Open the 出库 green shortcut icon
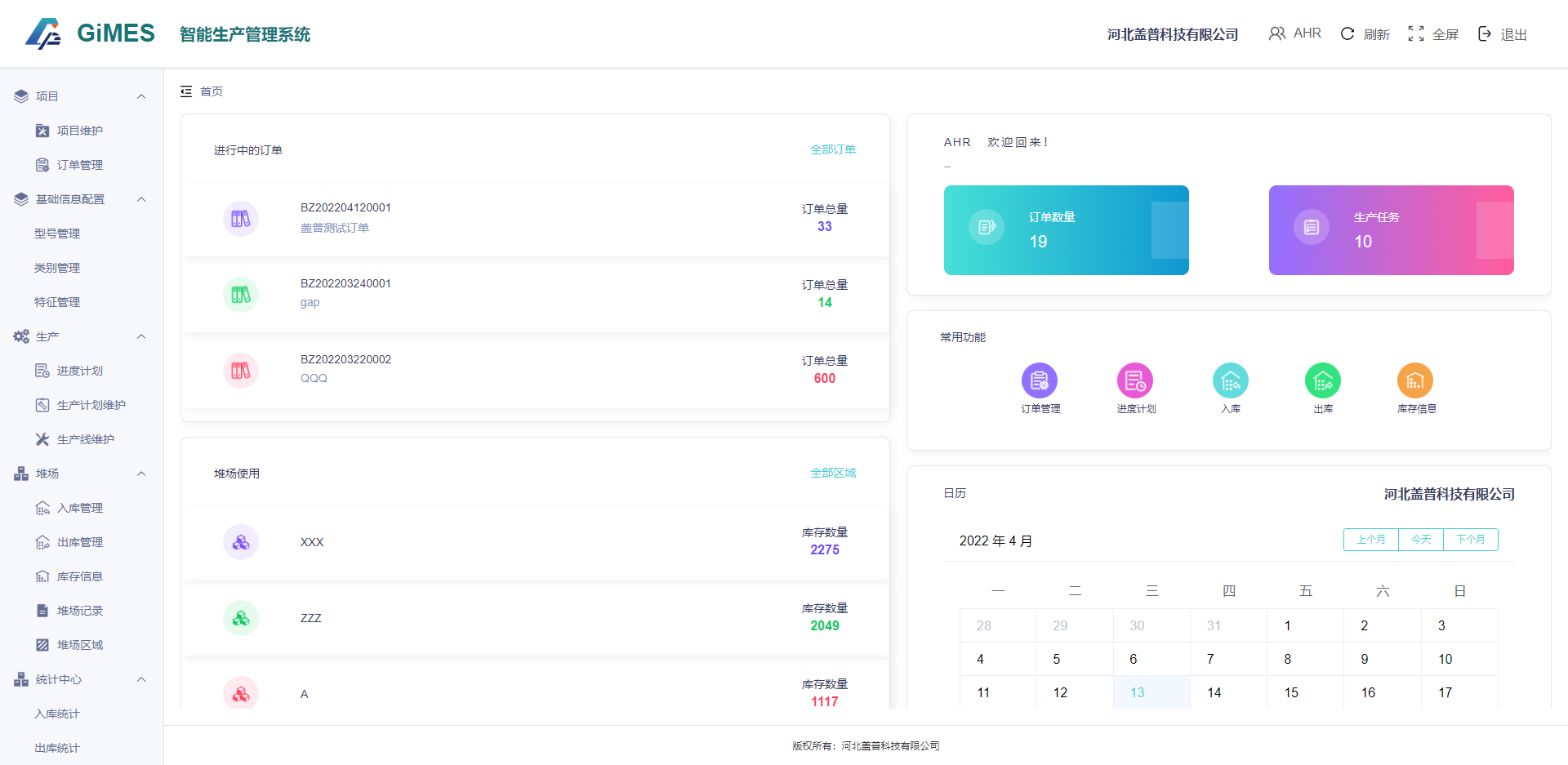The height and width of the screenshot is (765, 1568). click(1322, 380)
